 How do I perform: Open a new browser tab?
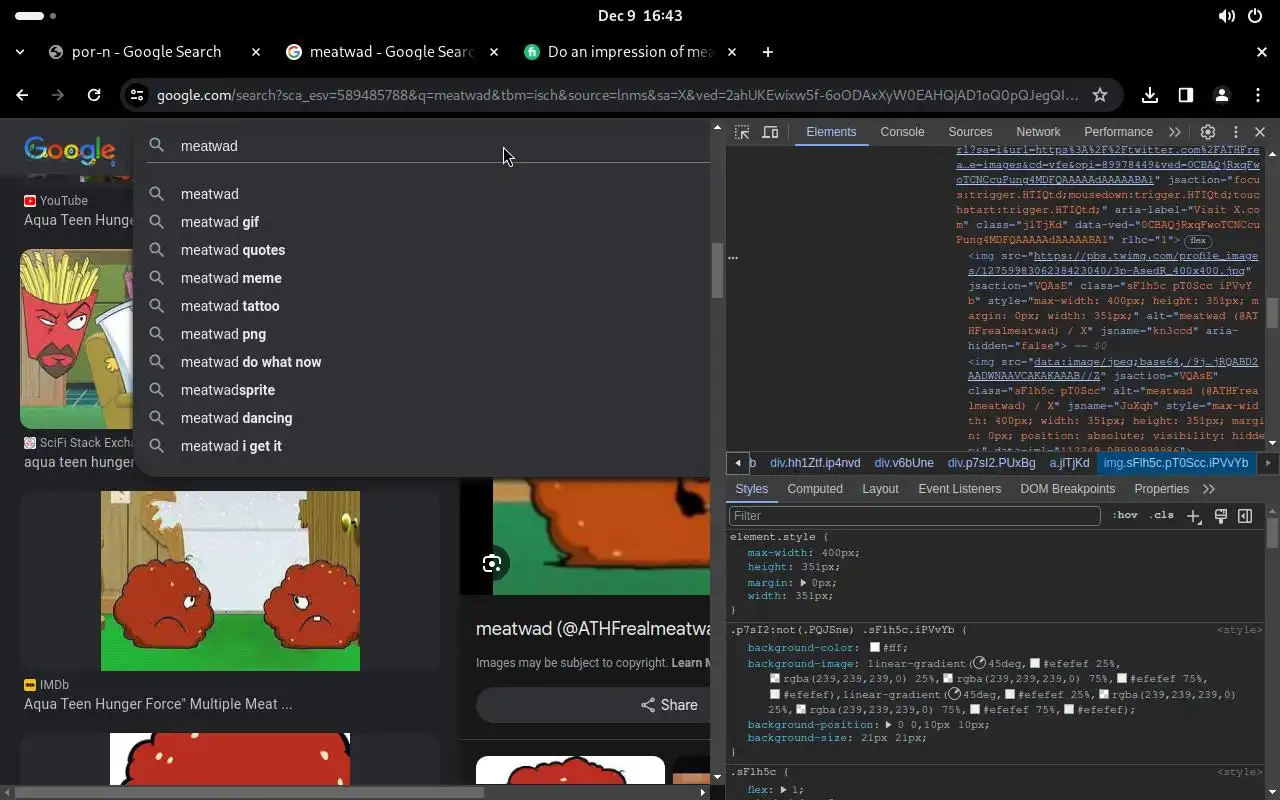[768, 52]
